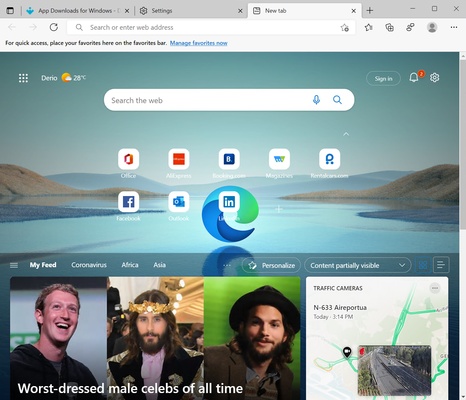The image size is (466, 400).
Task: Close the New tab tab
Action: click(x=354, y=11)
